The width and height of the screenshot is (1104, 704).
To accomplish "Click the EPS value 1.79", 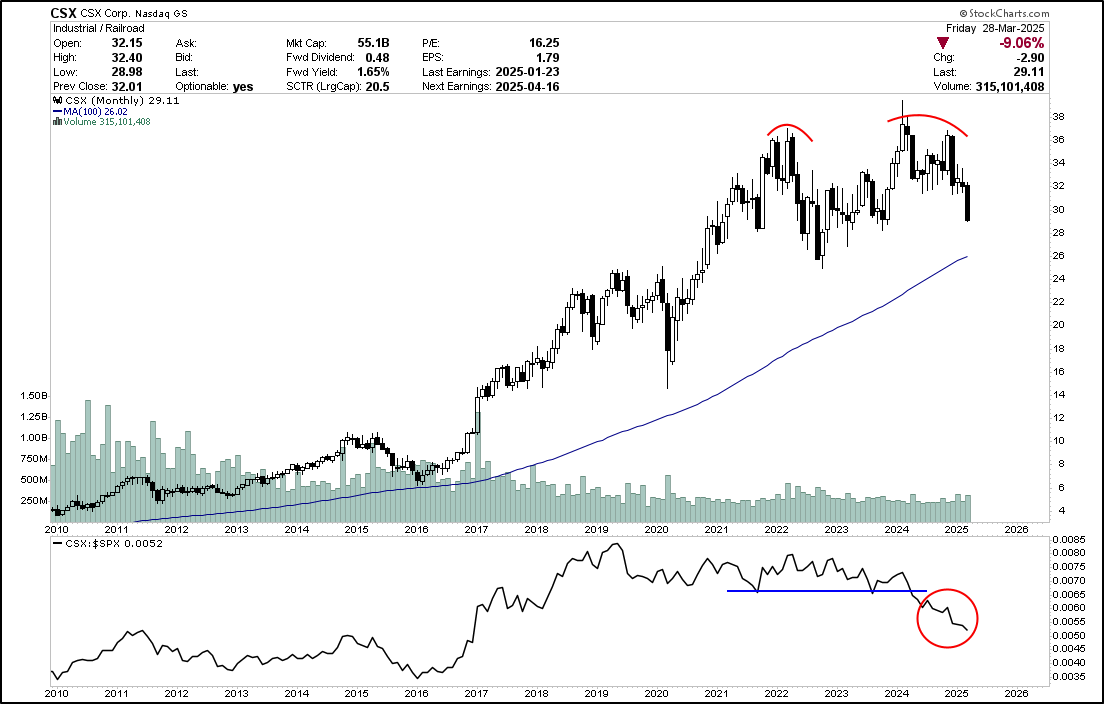I will tap(548, 58).
